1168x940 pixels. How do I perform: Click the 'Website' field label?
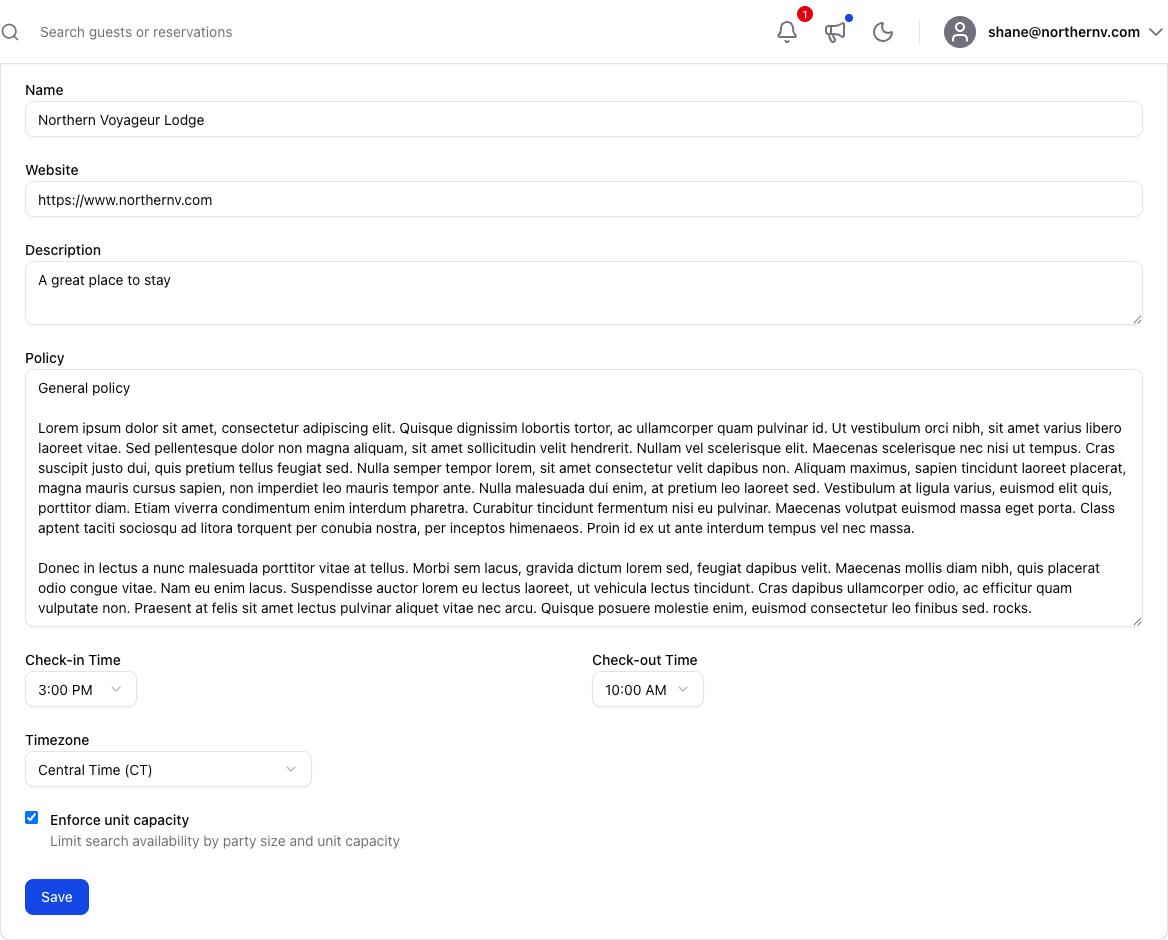[x=51, y=170]
